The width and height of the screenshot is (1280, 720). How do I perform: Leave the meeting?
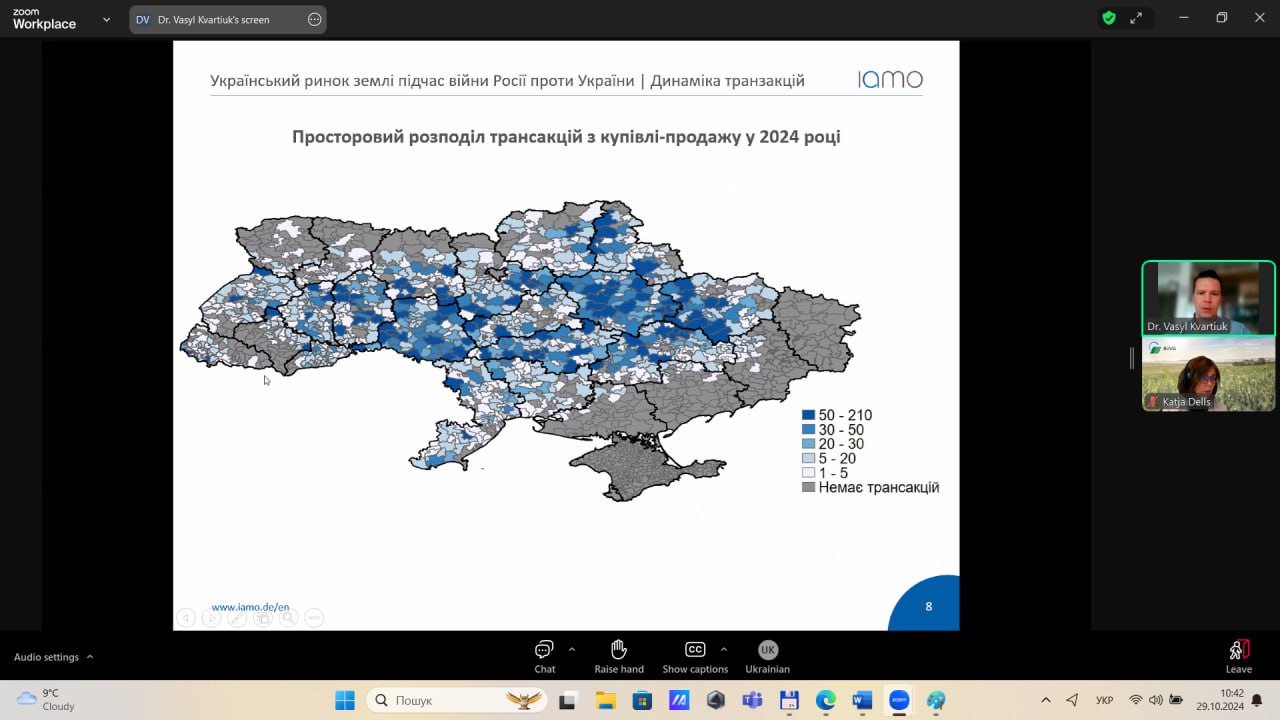coord(1238,656)
